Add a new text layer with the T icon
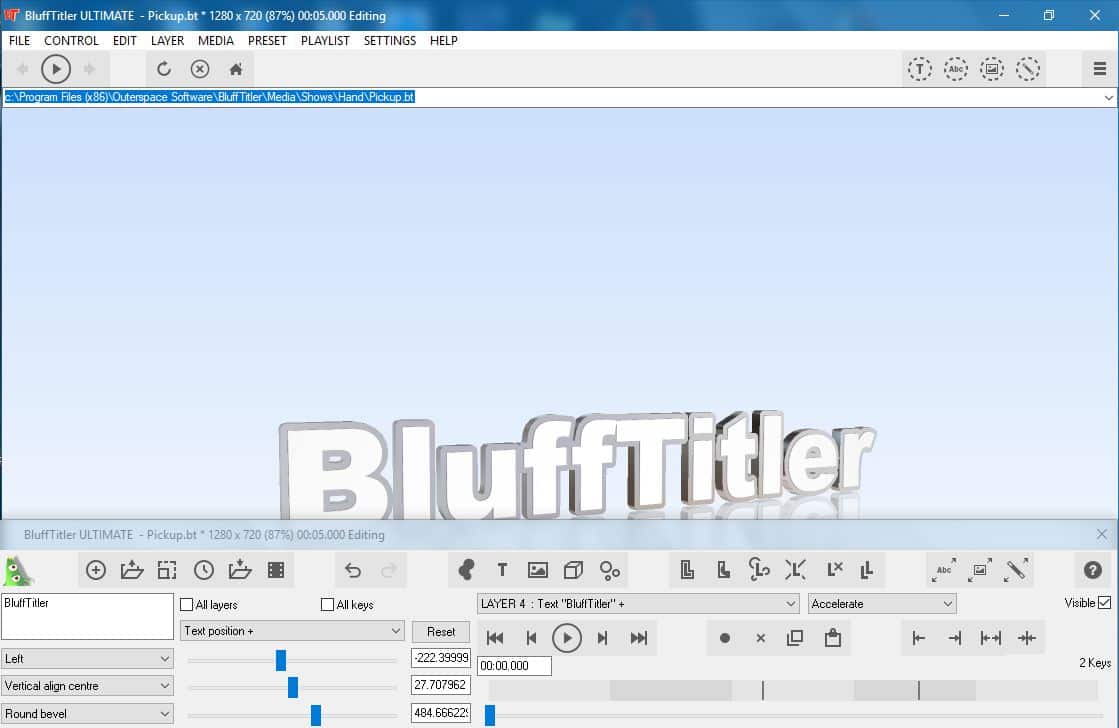This screenshot has width=1119, height=728. click(502, 570)
